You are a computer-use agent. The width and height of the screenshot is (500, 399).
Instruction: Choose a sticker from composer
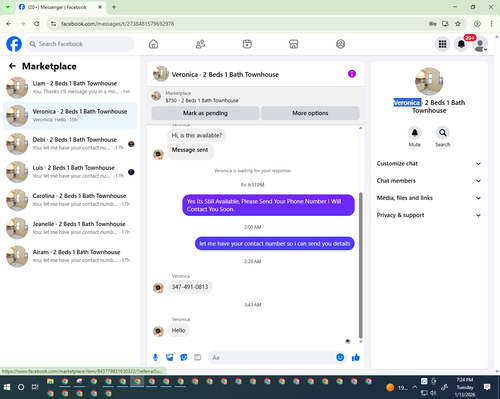(x=184, y=358)
